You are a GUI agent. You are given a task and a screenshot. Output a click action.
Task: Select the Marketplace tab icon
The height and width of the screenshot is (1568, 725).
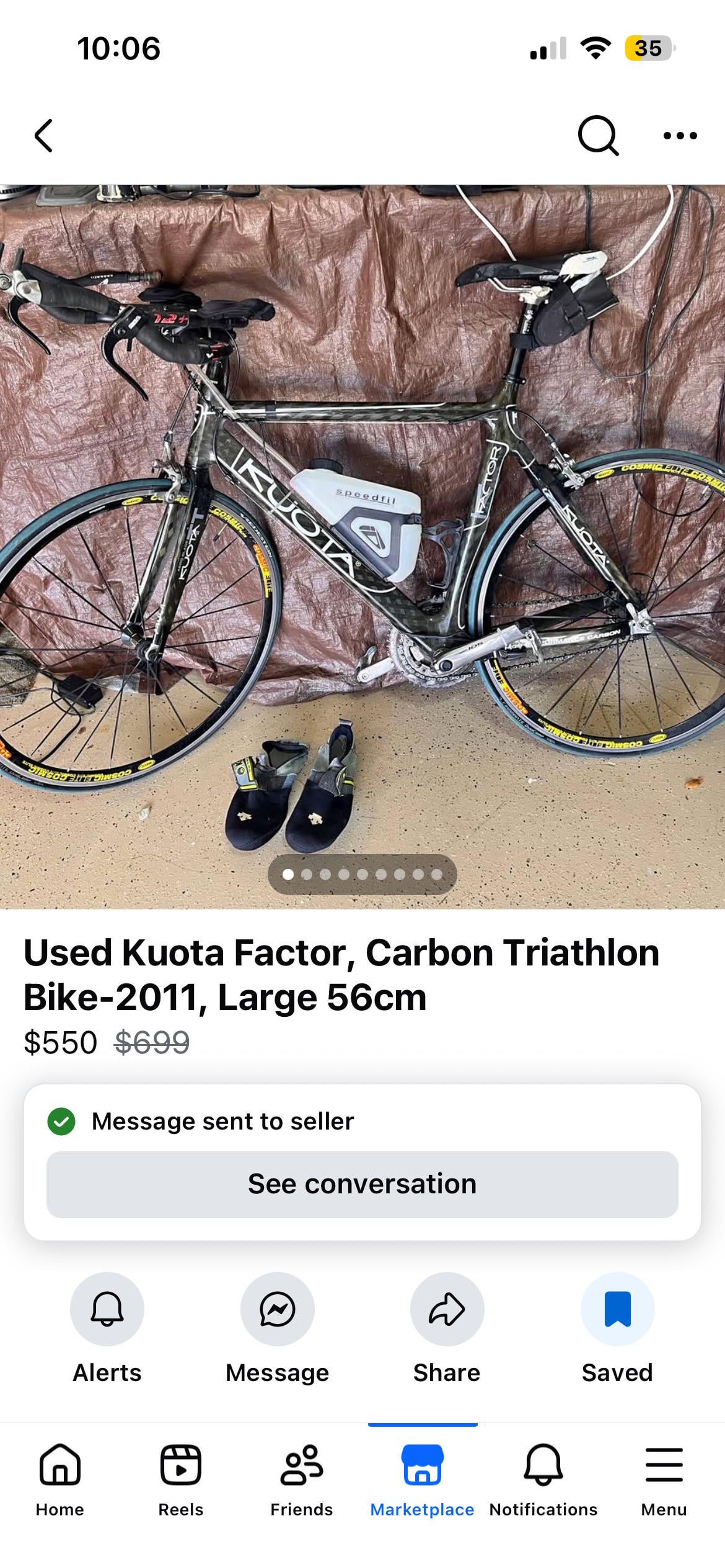[x=423, y=1465]
